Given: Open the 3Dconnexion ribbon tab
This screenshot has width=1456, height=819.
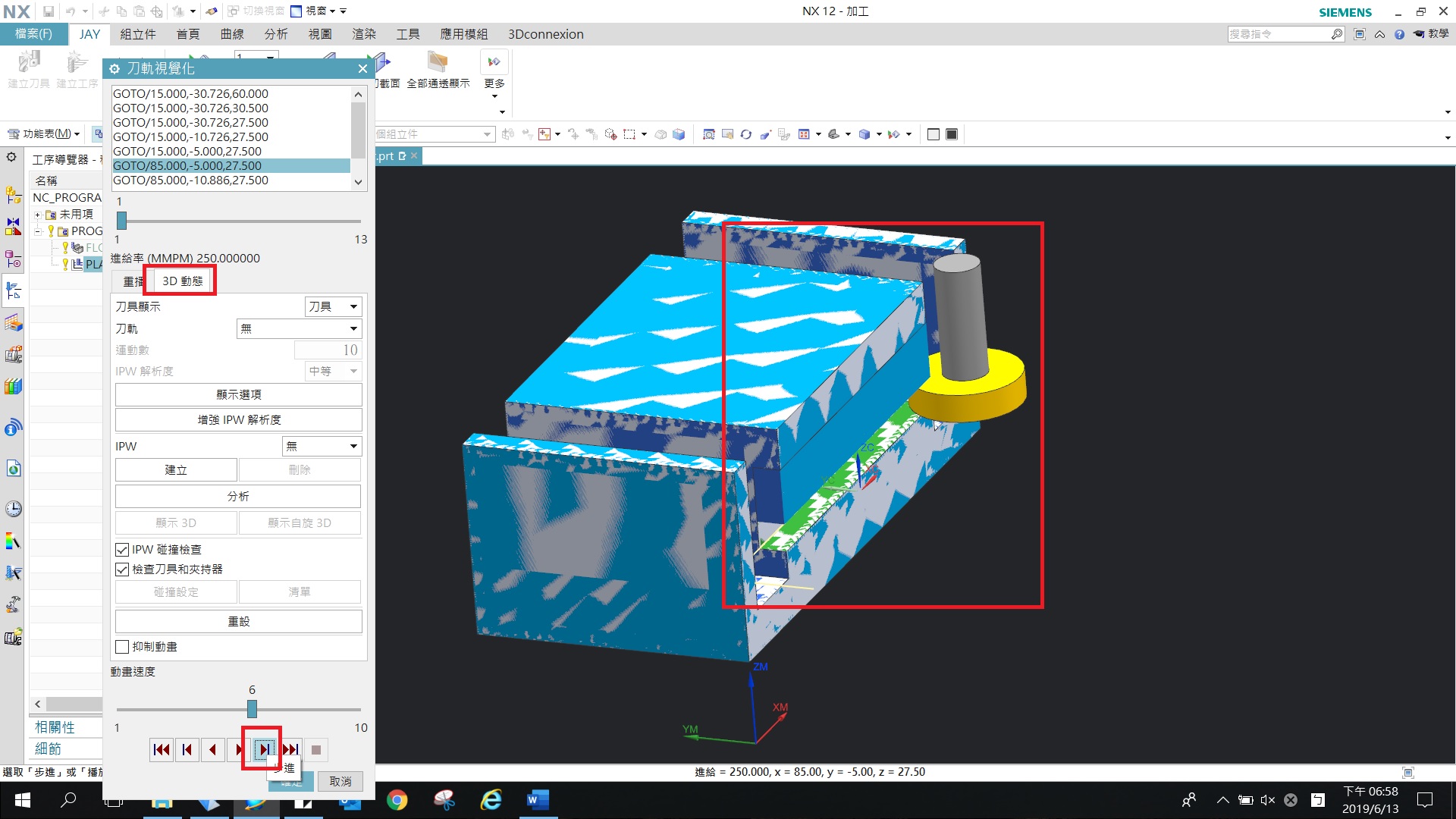Looking at the screenshot, I should tap(546, 34).
